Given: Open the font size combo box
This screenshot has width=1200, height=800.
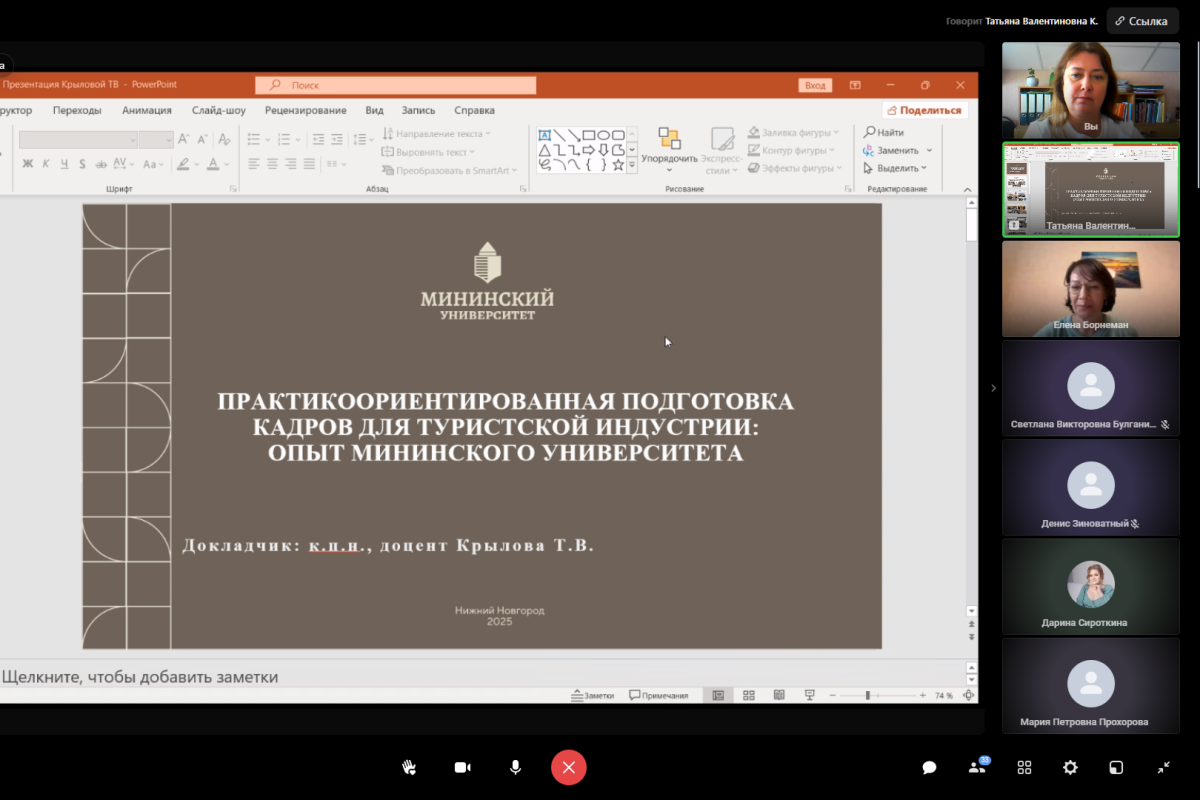Looking at the screenshot, I should coord(157,139).
